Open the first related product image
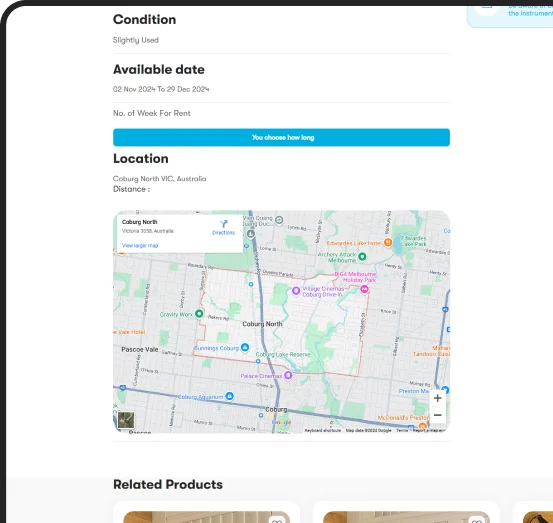Image resolution: width=553 pixels, height=523 pixels. (x=206, y=517)
